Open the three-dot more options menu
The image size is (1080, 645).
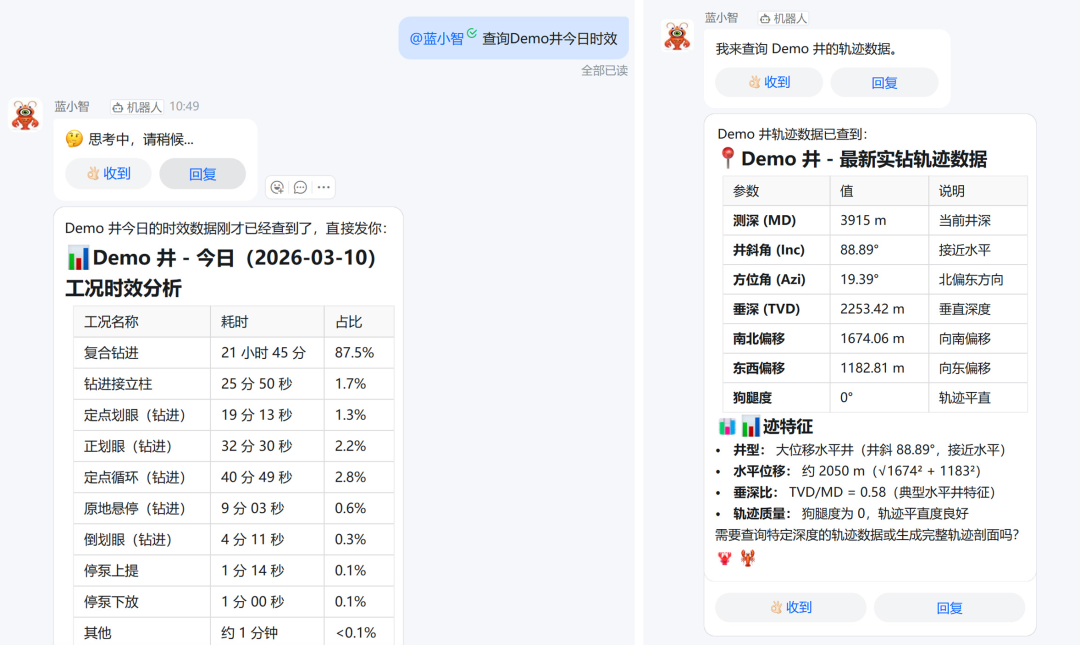pyautogui.click(x=323, y=187)
